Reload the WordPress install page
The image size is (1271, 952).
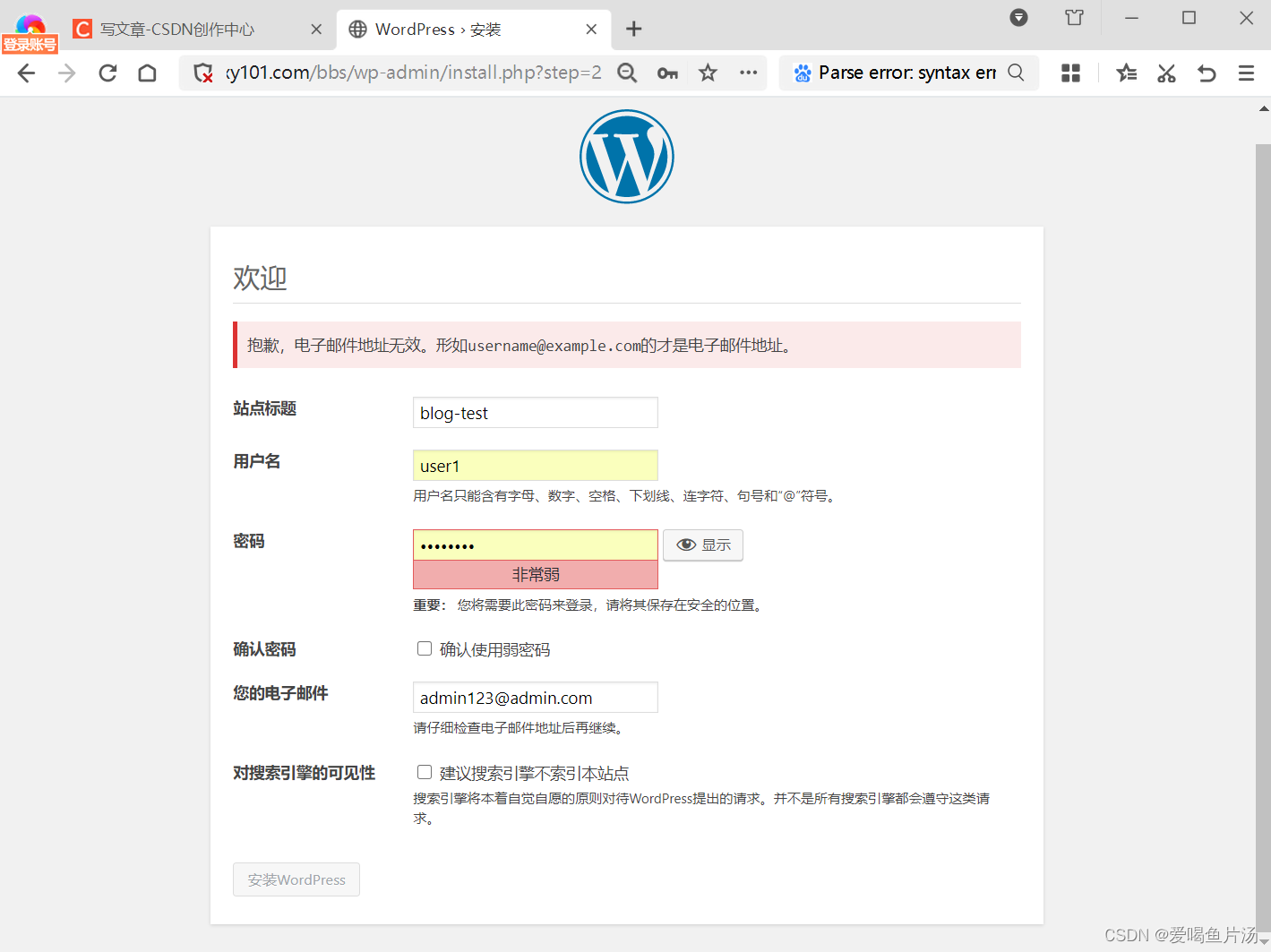(107, 73)
